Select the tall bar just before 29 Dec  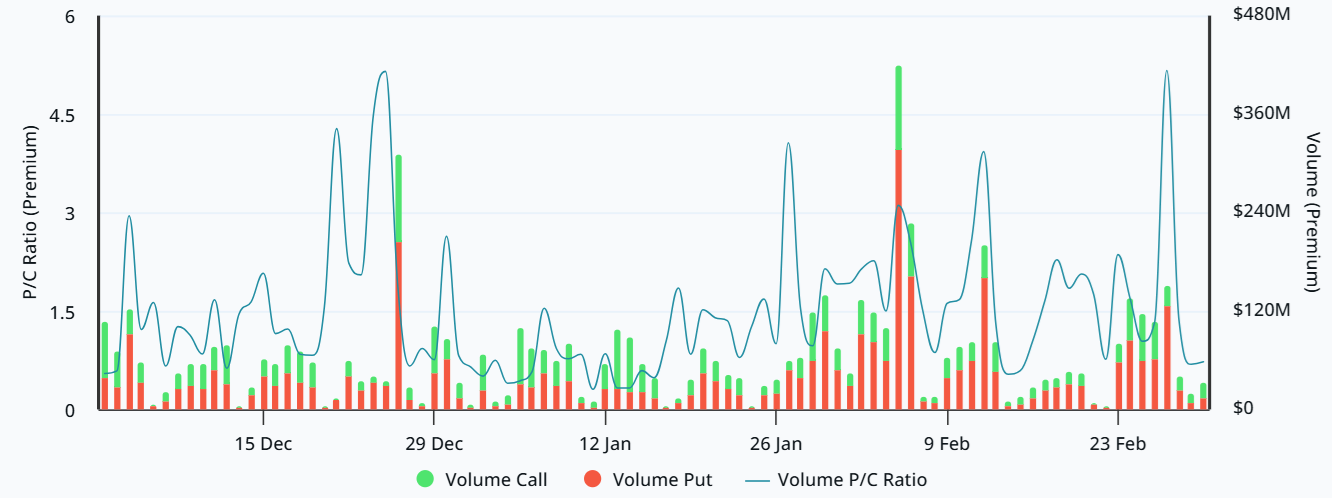point(398,285)
